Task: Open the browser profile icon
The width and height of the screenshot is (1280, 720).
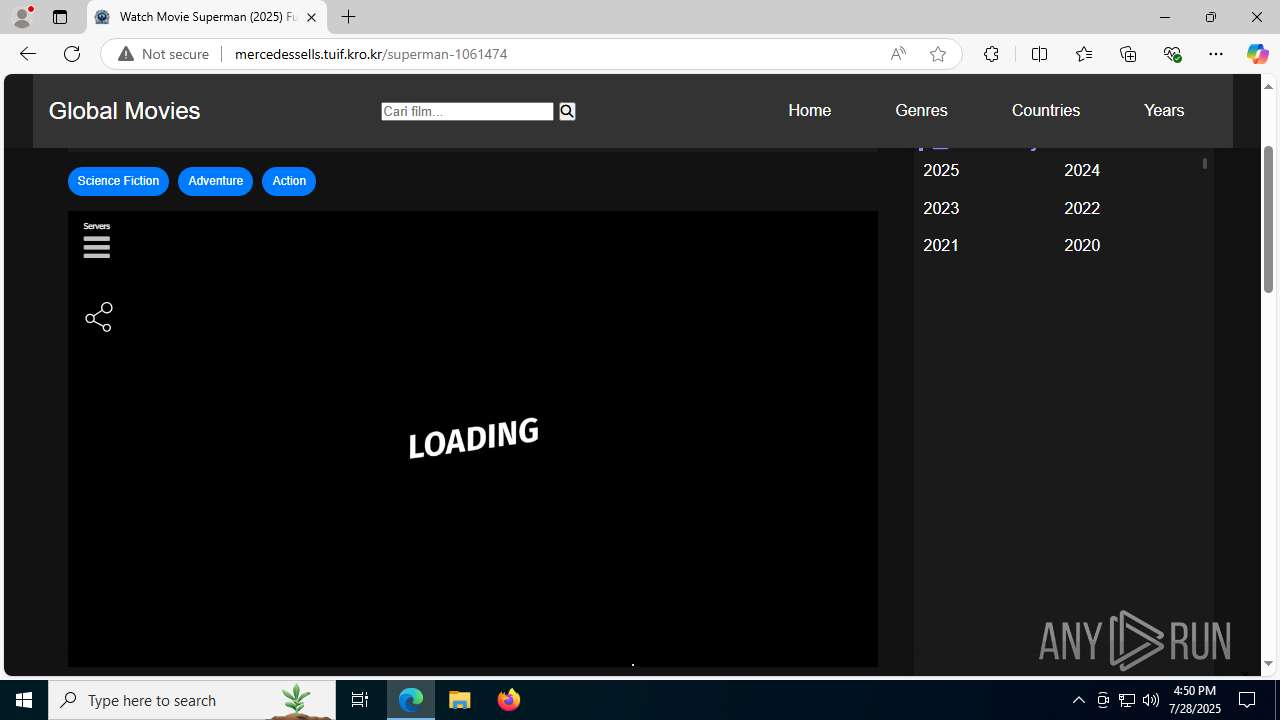Action: [x=22, y=17]
